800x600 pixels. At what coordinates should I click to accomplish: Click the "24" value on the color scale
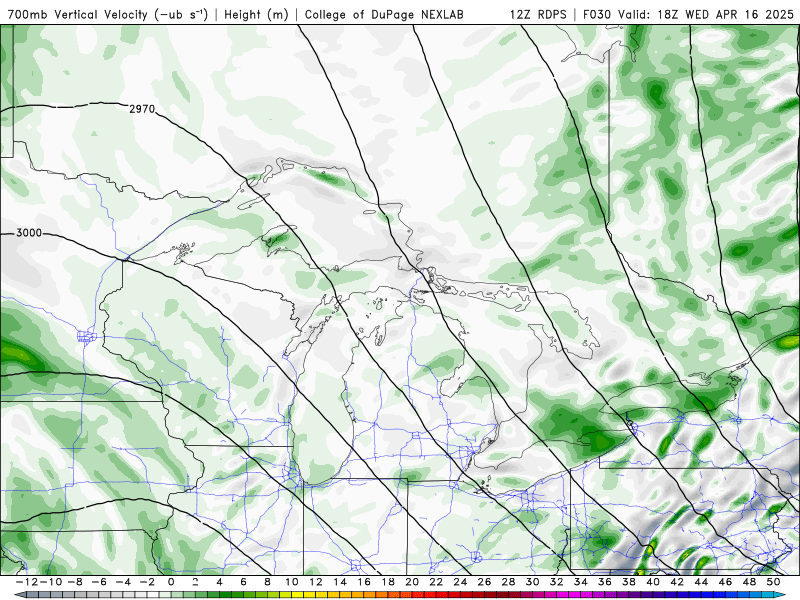pos(460,582)
